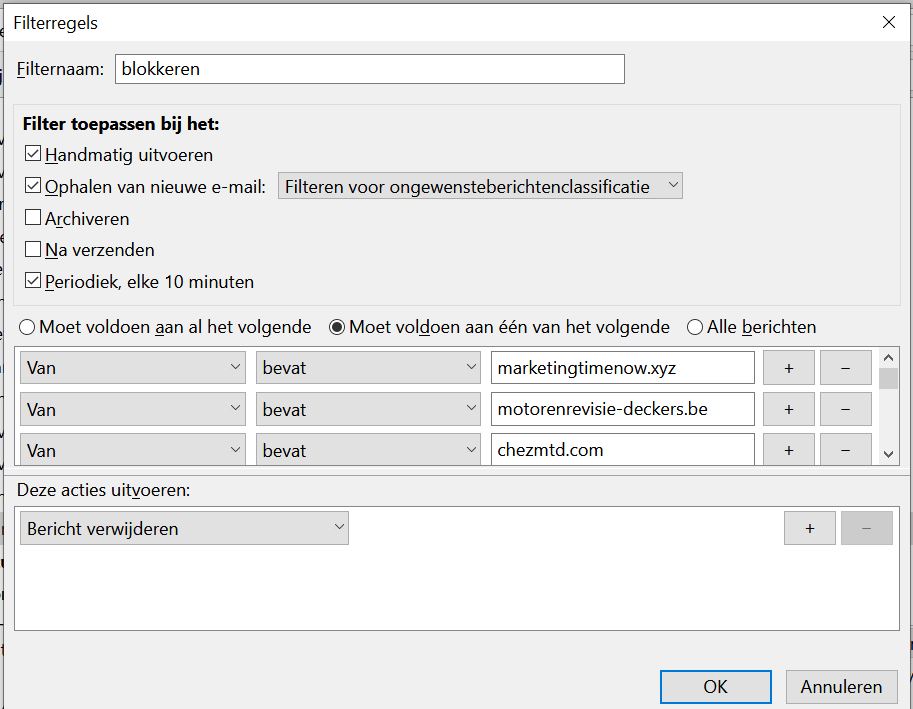Image resolution: width=913 pixels, height=709 pixels.
Task: Open the Bericht verwijderen action dropdown
Action: (183, 527)
